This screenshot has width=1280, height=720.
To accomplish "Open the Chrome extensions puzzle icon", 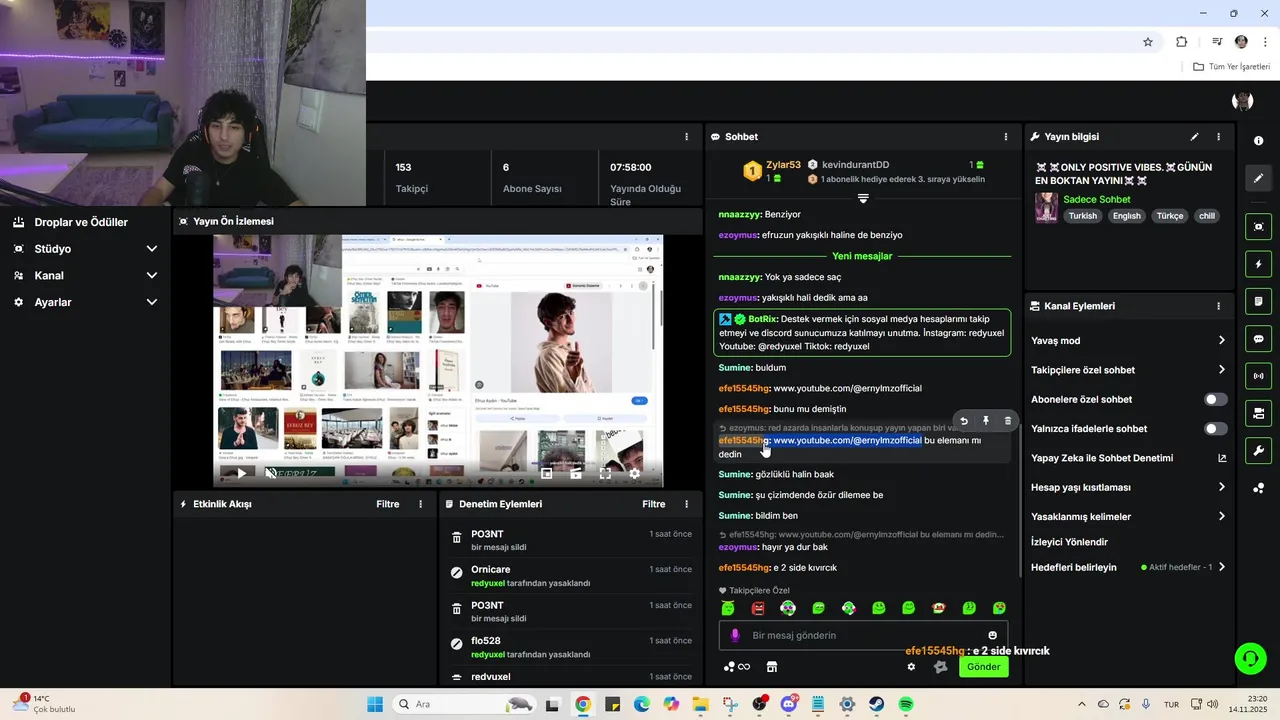I will pos(1182,42).
